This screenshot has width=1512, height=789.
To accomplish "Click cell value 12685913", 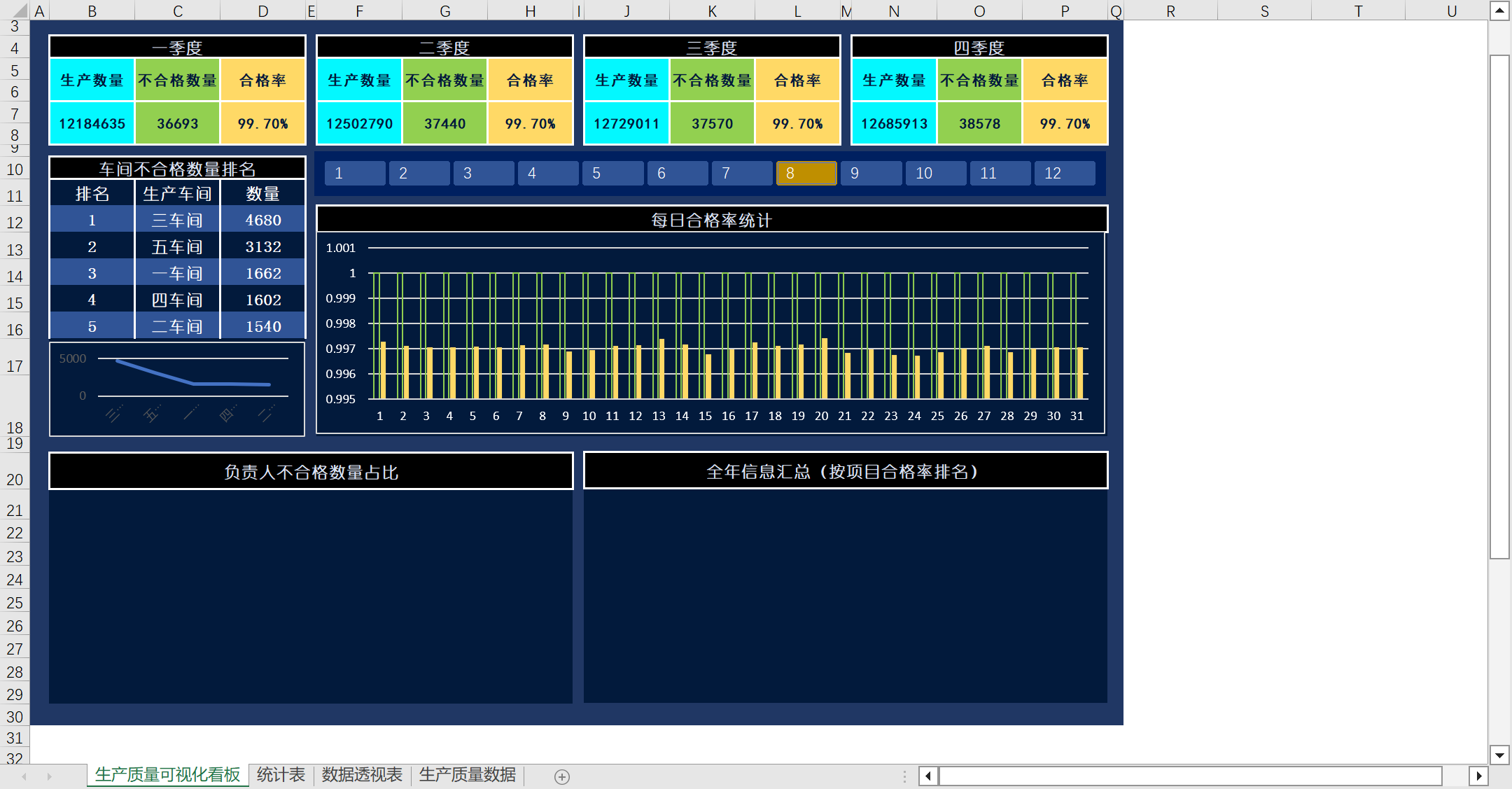I will [894, 124].
